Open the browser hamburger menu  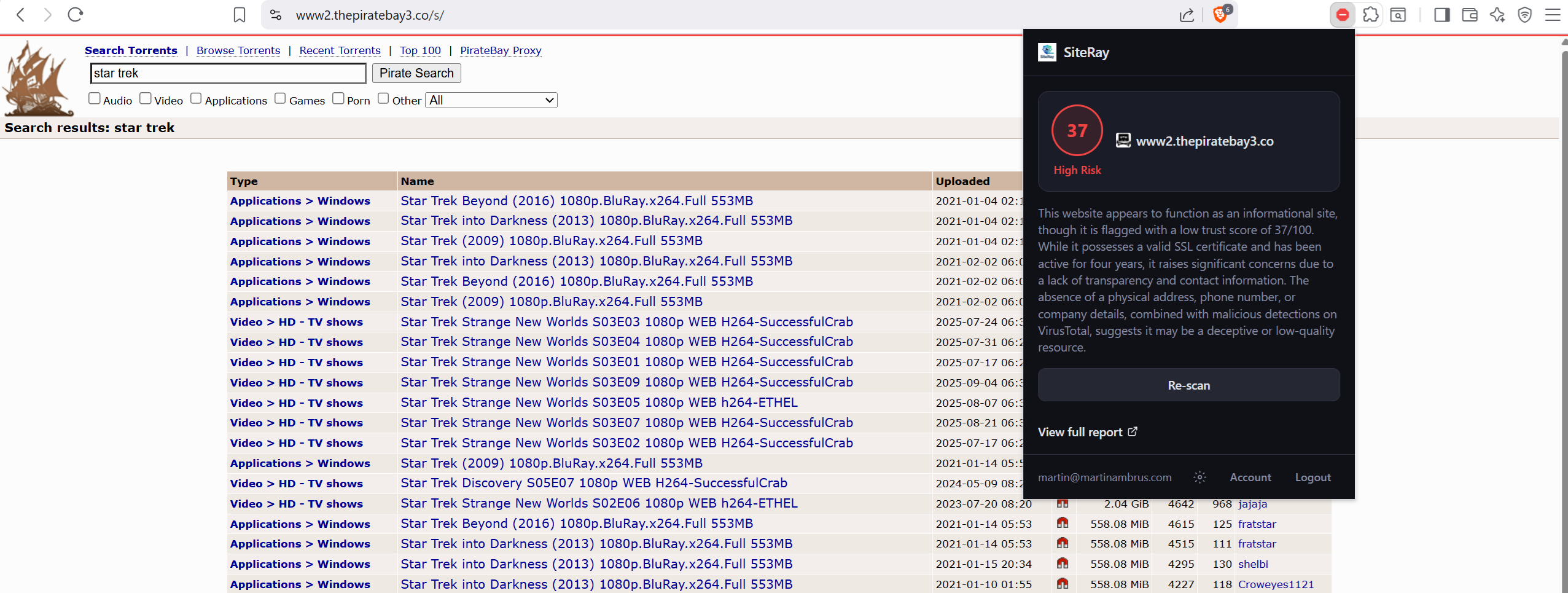click(x=1553, y=15)
